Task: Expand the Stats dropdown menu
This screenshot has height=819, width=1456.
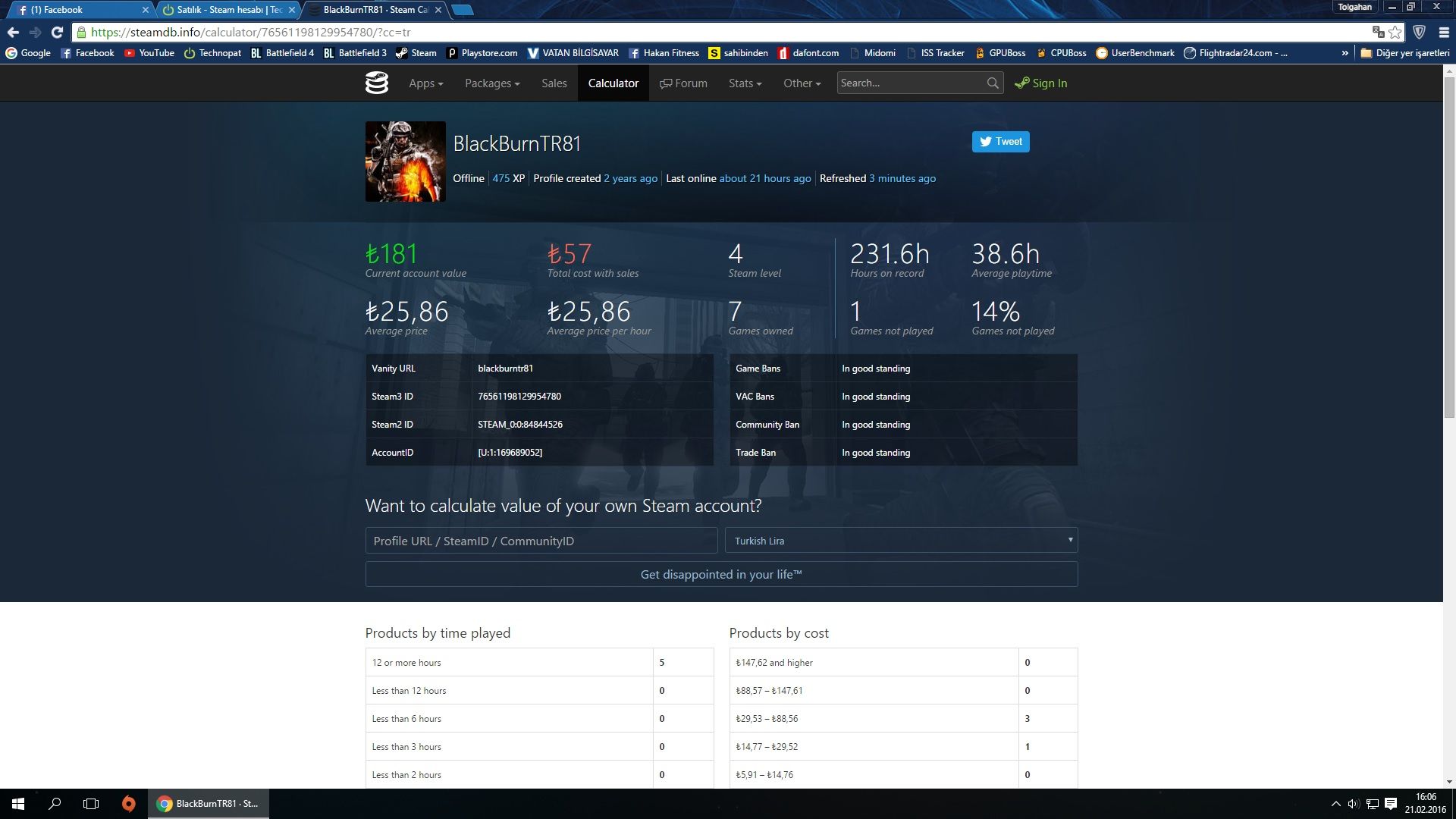Action: 745,83
